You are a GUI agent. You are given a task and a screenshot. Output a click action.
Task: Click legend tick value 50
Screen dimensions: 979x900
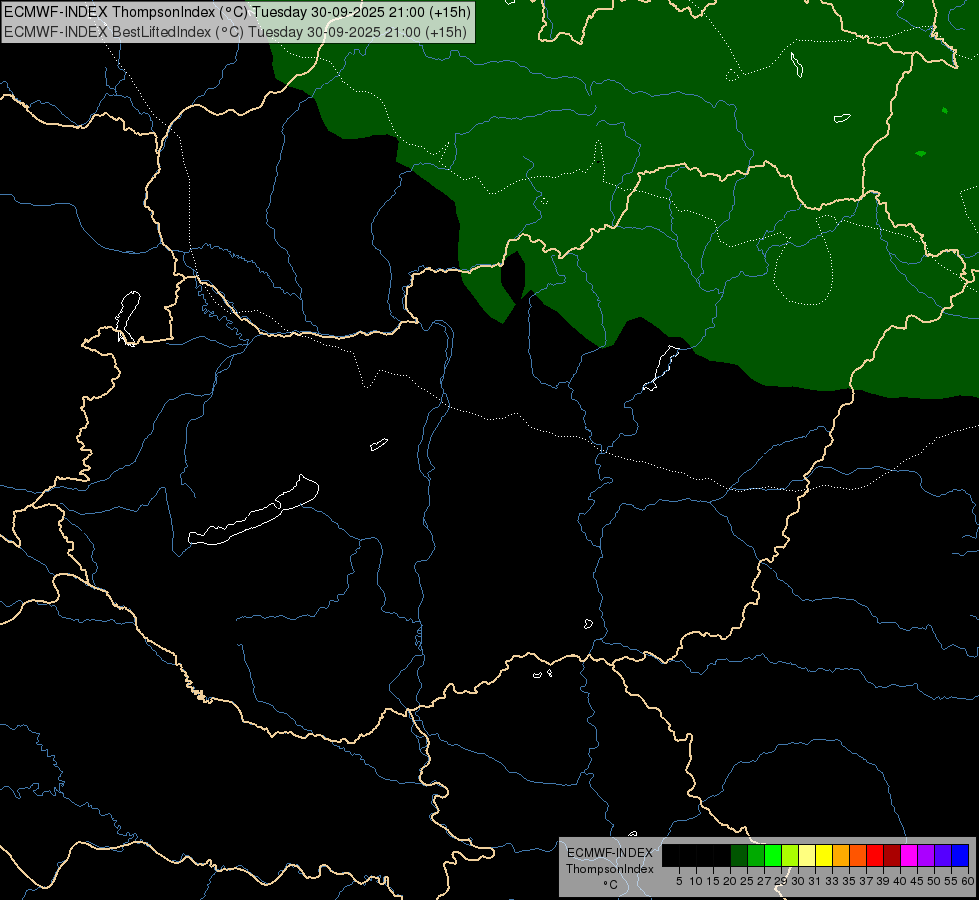[x=935, y=881]
